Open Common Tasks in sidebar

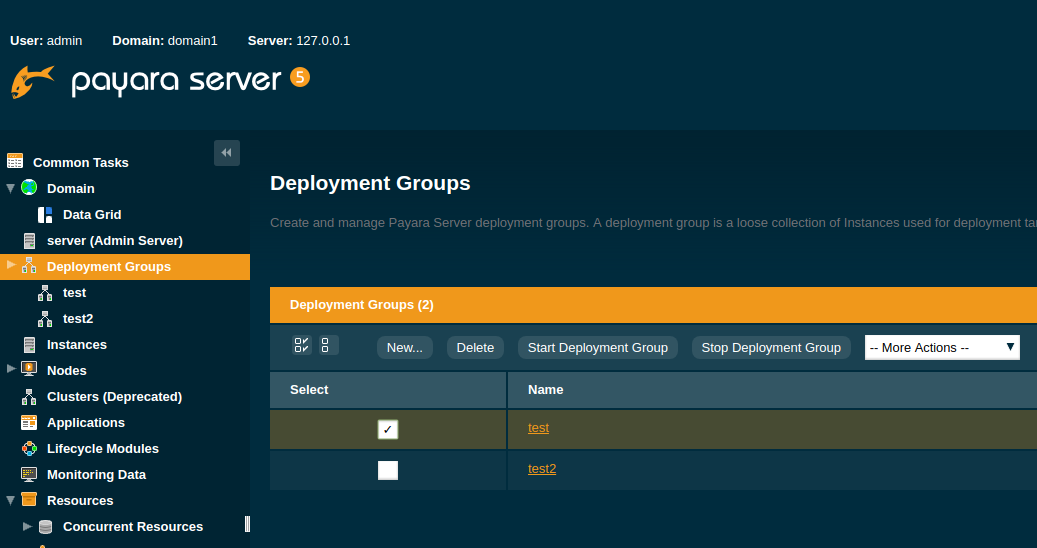click(81, 163)
